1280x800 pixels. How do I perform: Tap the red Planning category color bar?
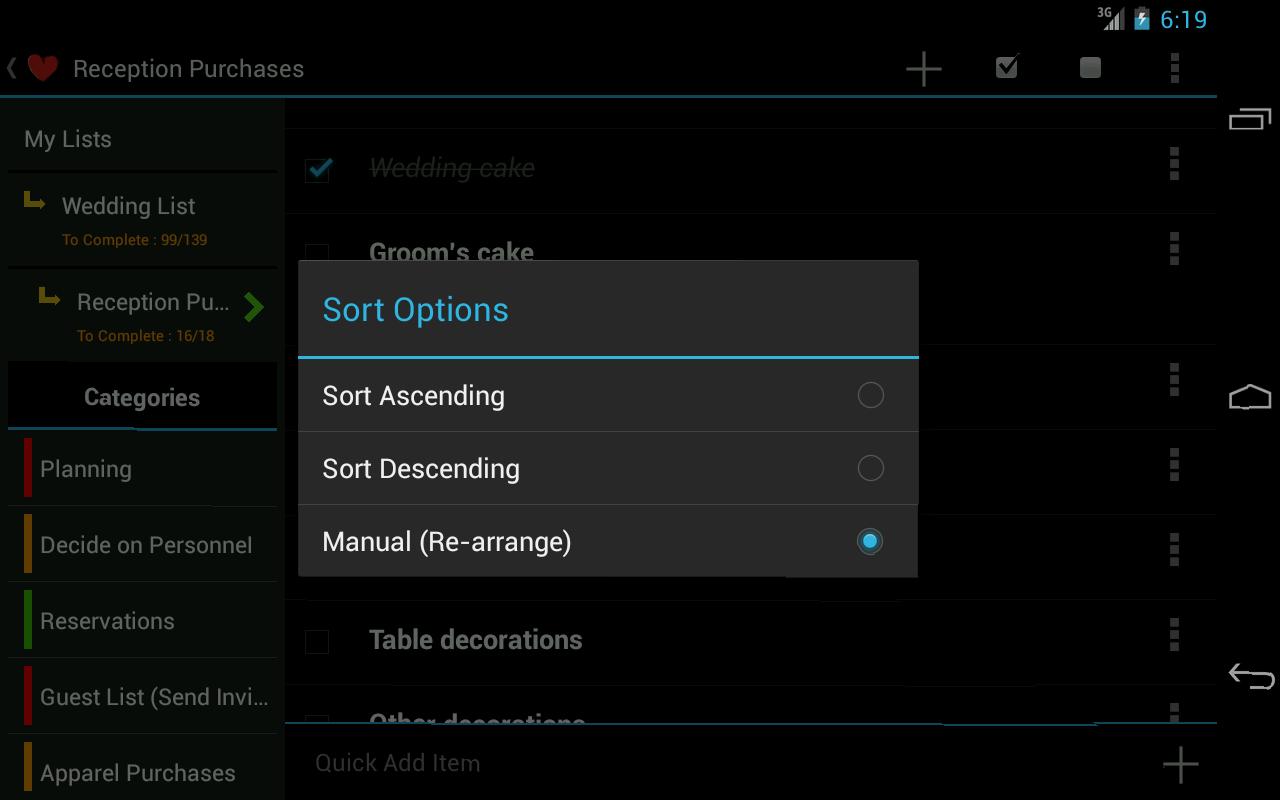click(28, 468)
